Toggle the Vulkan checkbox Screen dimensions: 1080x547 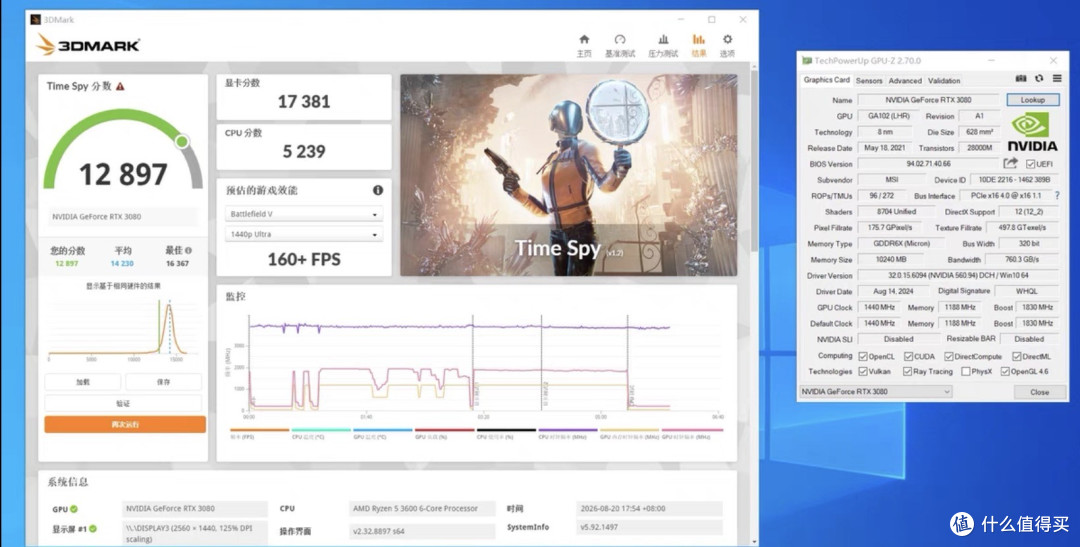(x=863, y=371)
